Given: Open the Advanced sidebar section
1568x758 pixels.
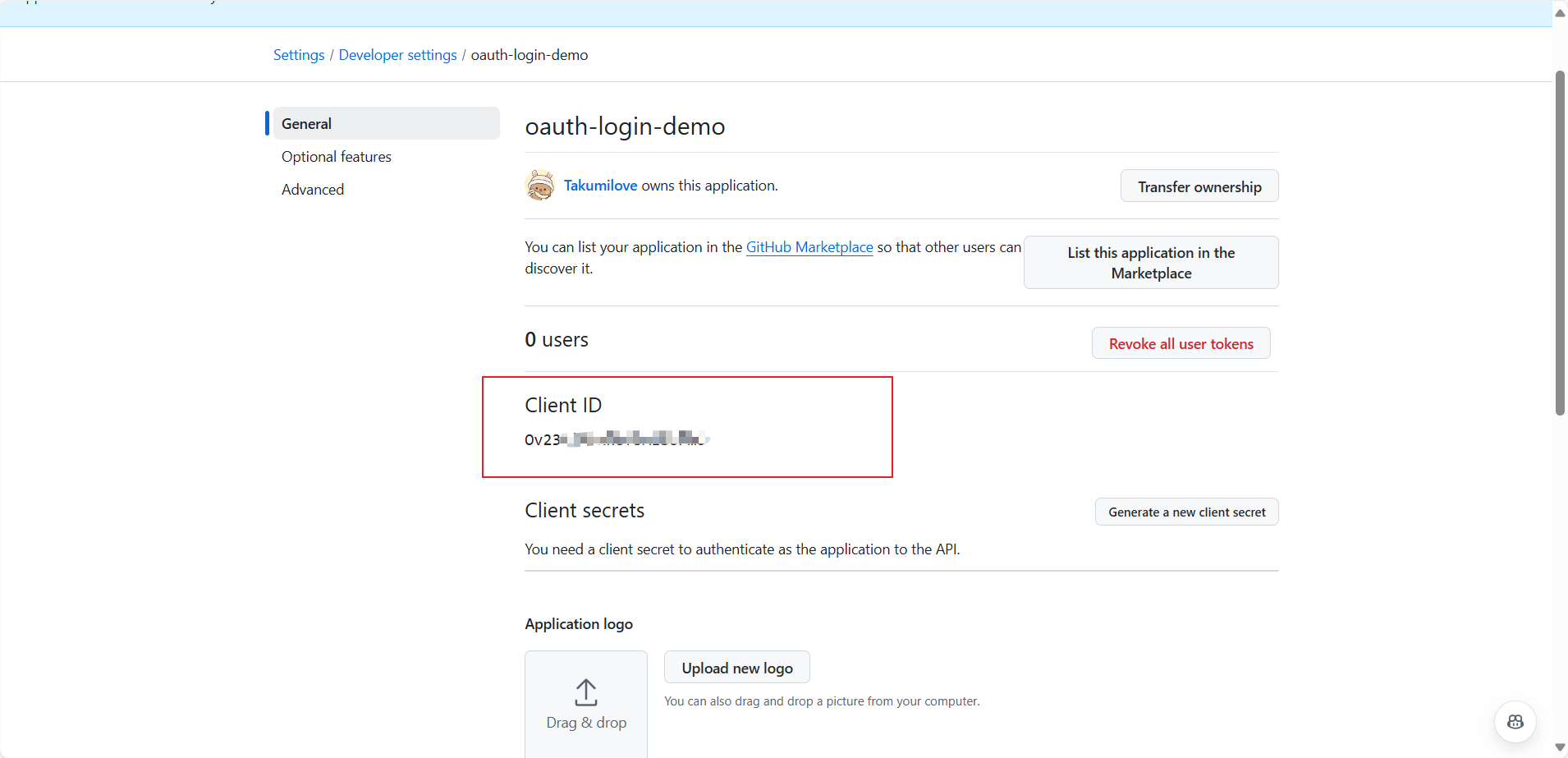Looking at the screenshot, I should tap(313, 190).
